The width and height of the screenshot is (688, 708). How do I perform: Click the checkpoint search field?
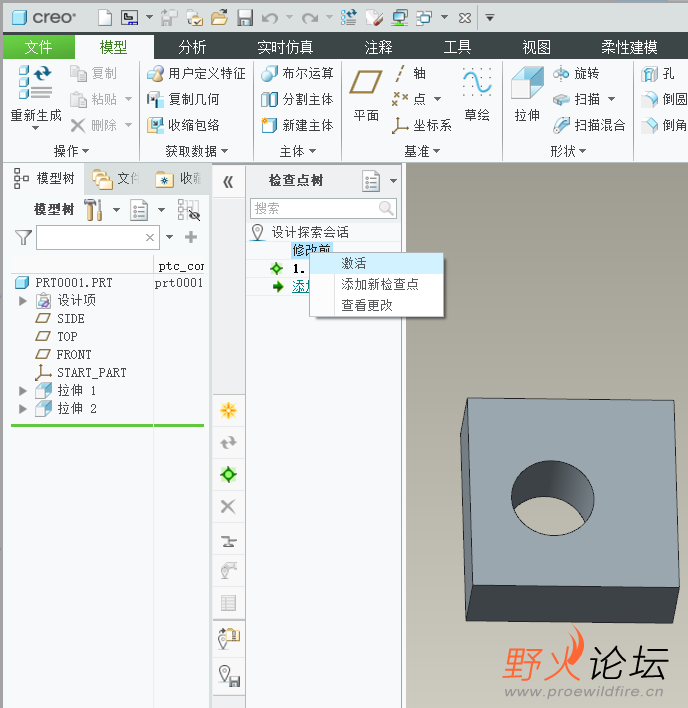[x=323, y=208]
